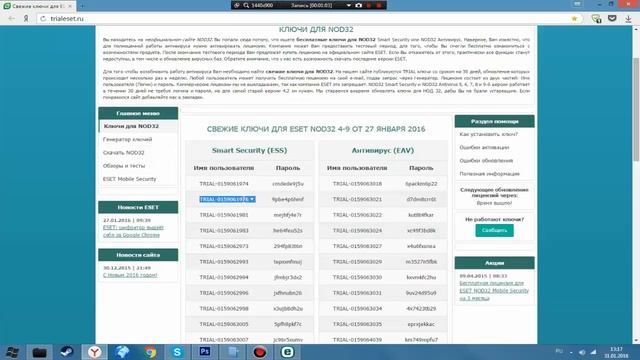
Task: Switch to Yandex Browser in the taskbar
Action: point(94,352)
